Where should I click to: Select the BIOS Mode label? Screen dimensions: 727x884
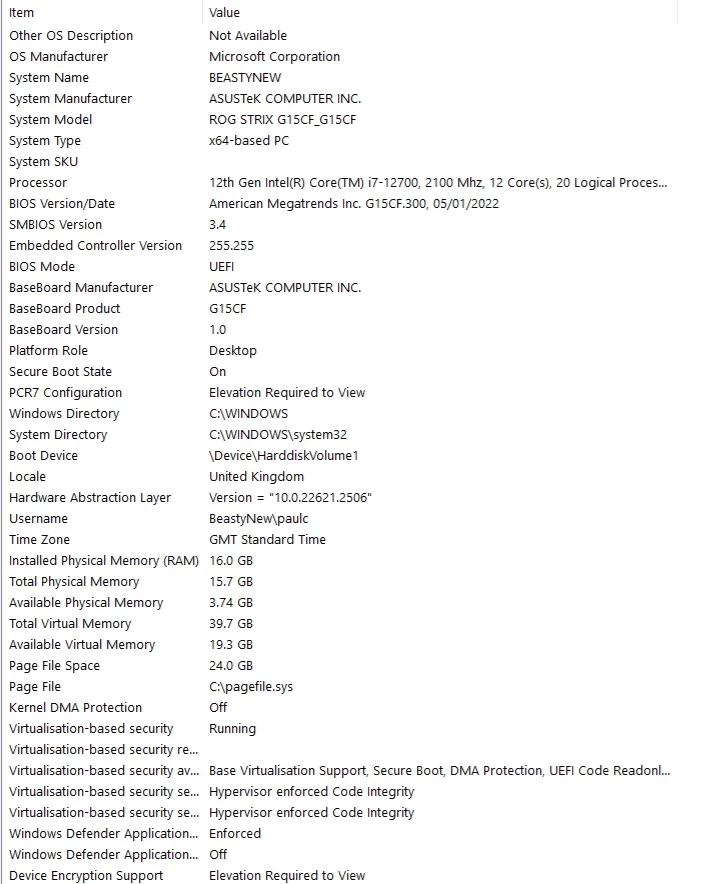42,267
